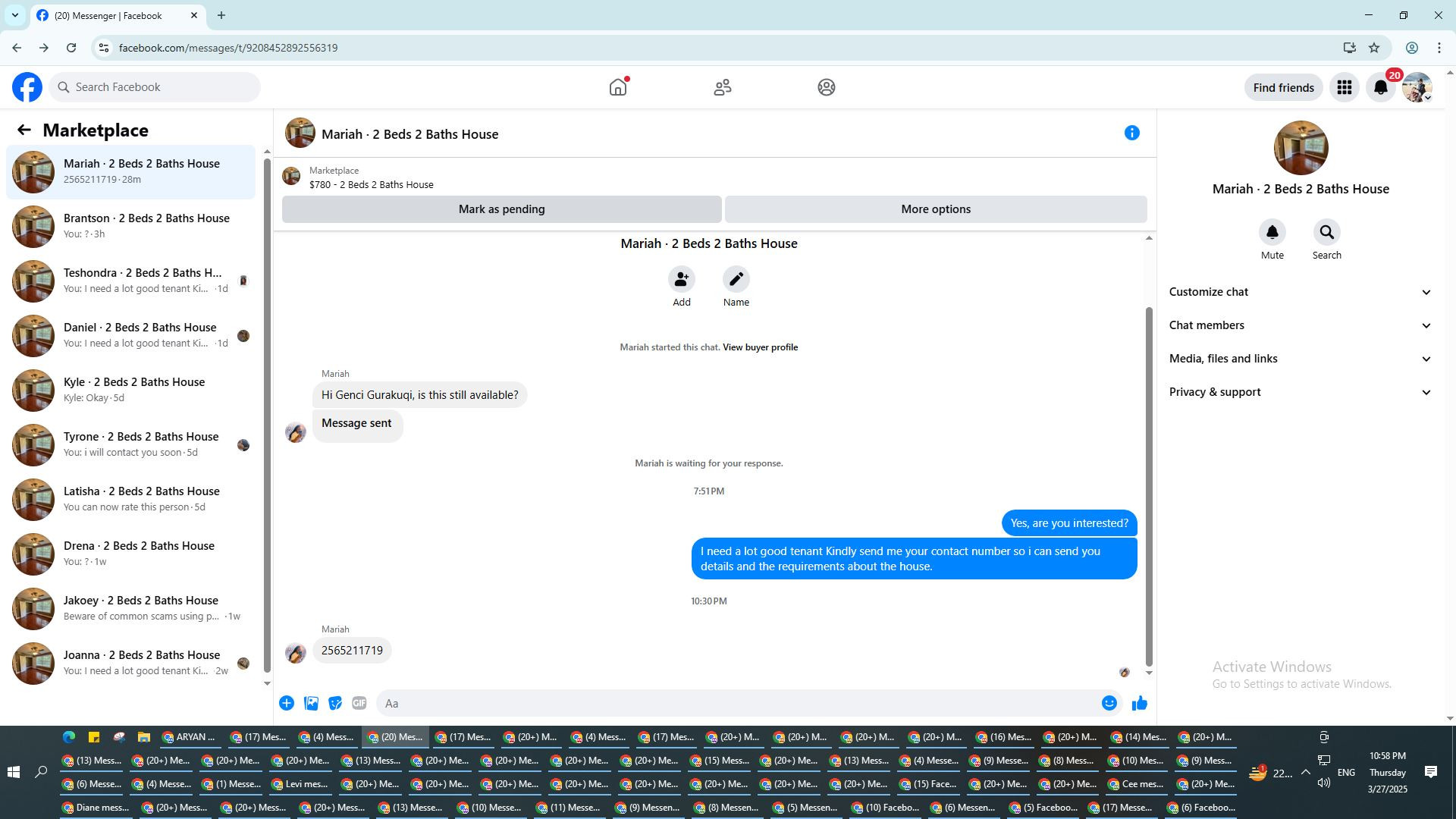Choose a GIF
1456x819 pixels.
pyautogui.click(x=359, y=703)
